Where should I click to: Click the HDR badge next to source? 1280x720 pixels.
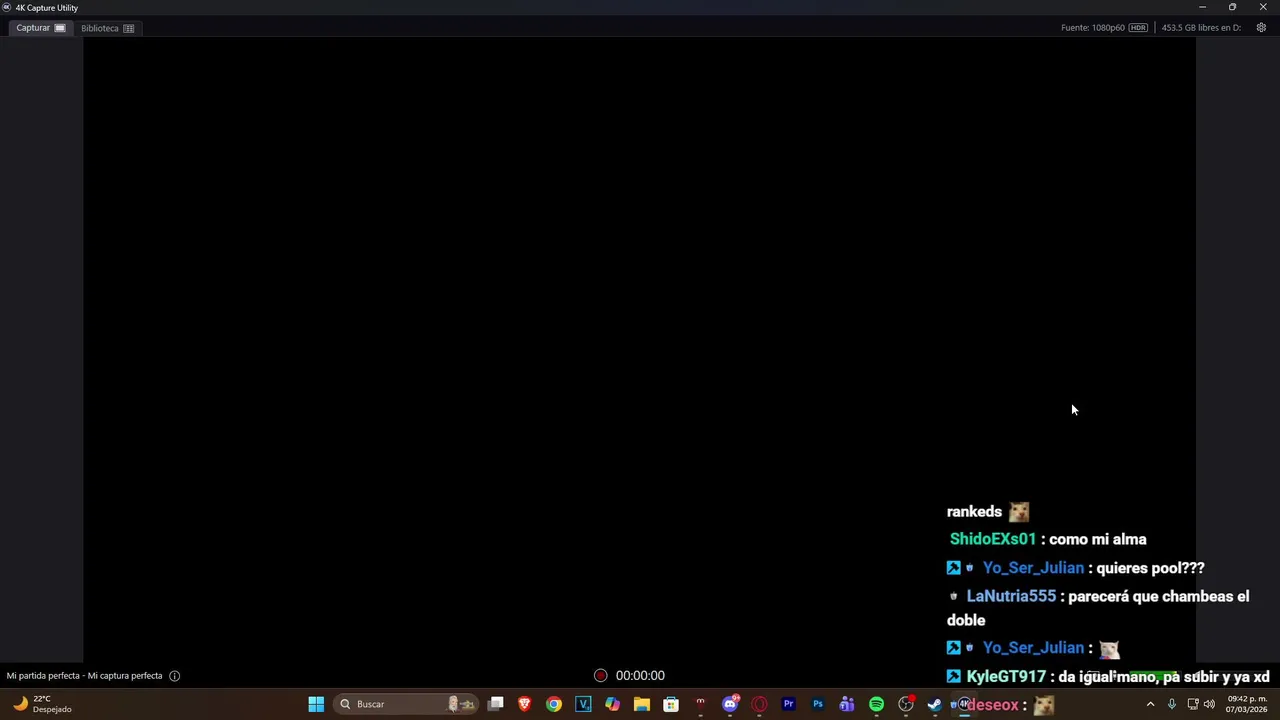(1138, 28)
